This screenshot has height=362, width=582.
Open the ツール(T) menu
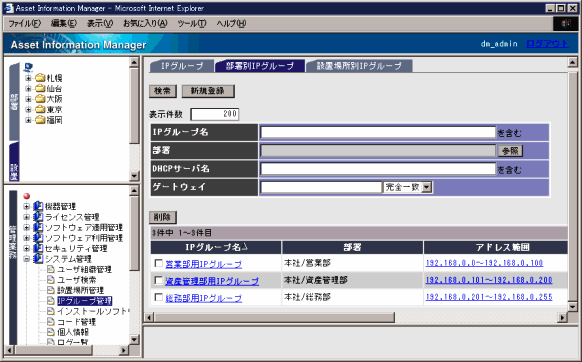click(192, 23)
